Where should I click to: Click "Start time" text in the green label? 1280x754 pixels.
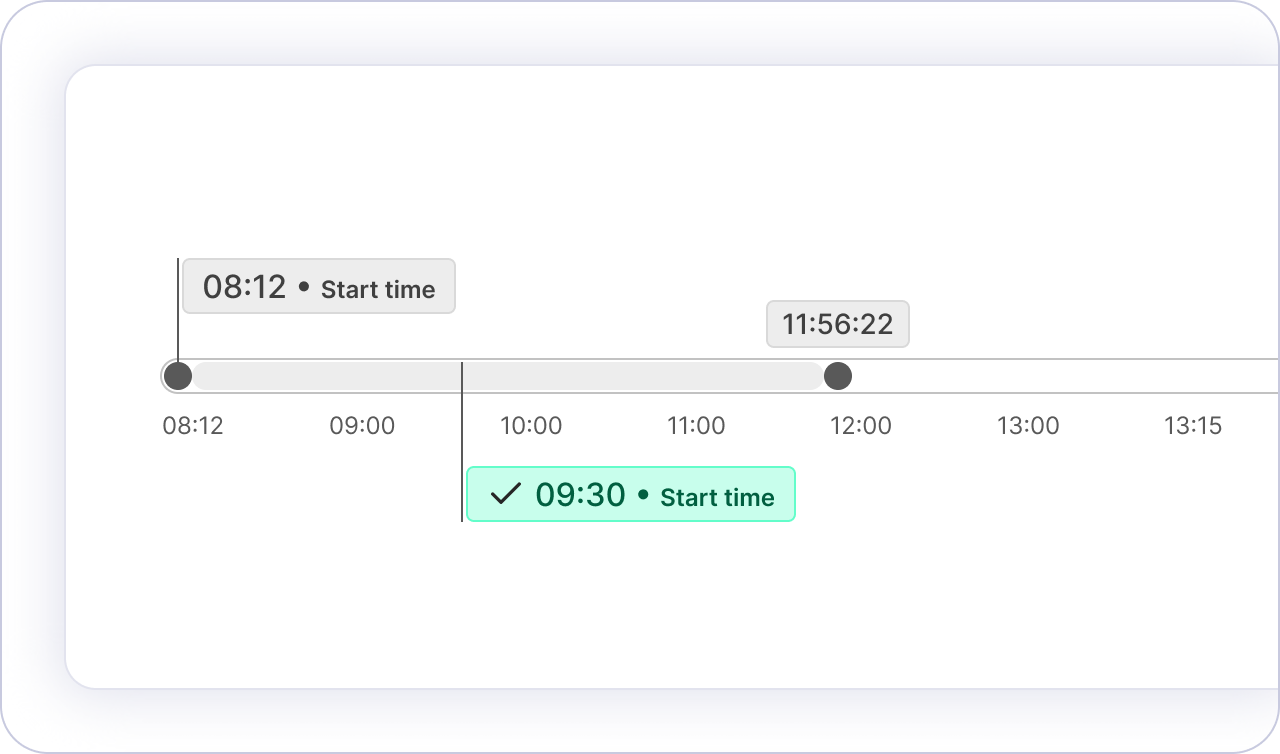[x=717, y=497]
